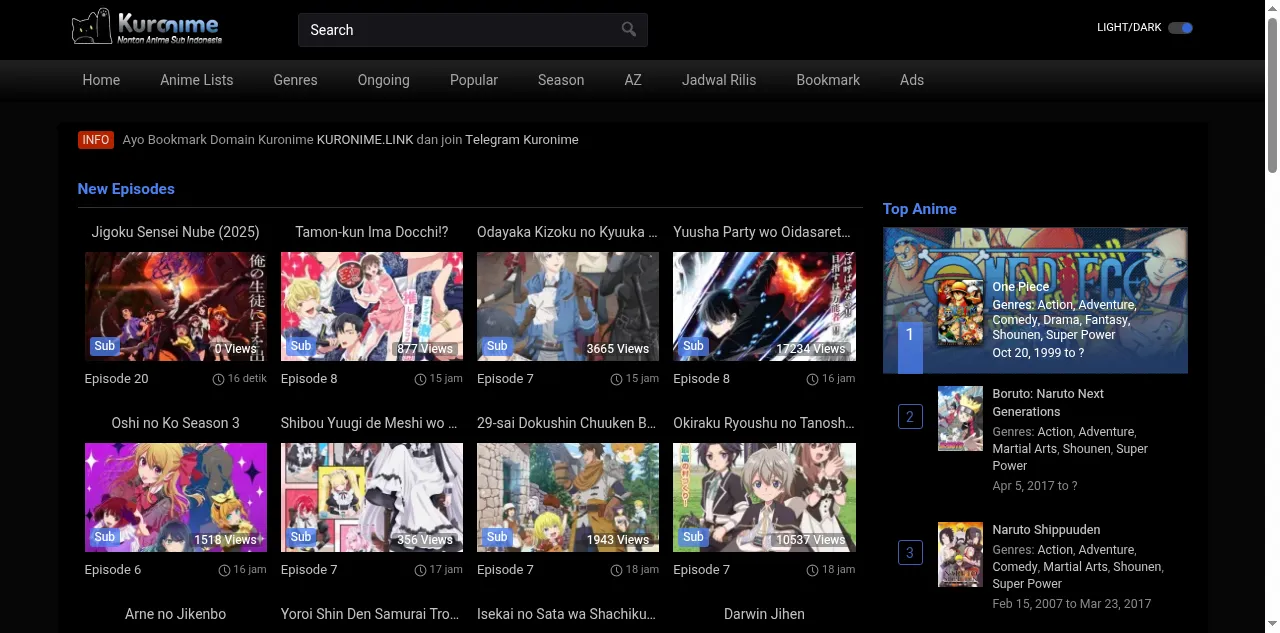Click Martial Arts genre under Boruto

point(1024,449)
